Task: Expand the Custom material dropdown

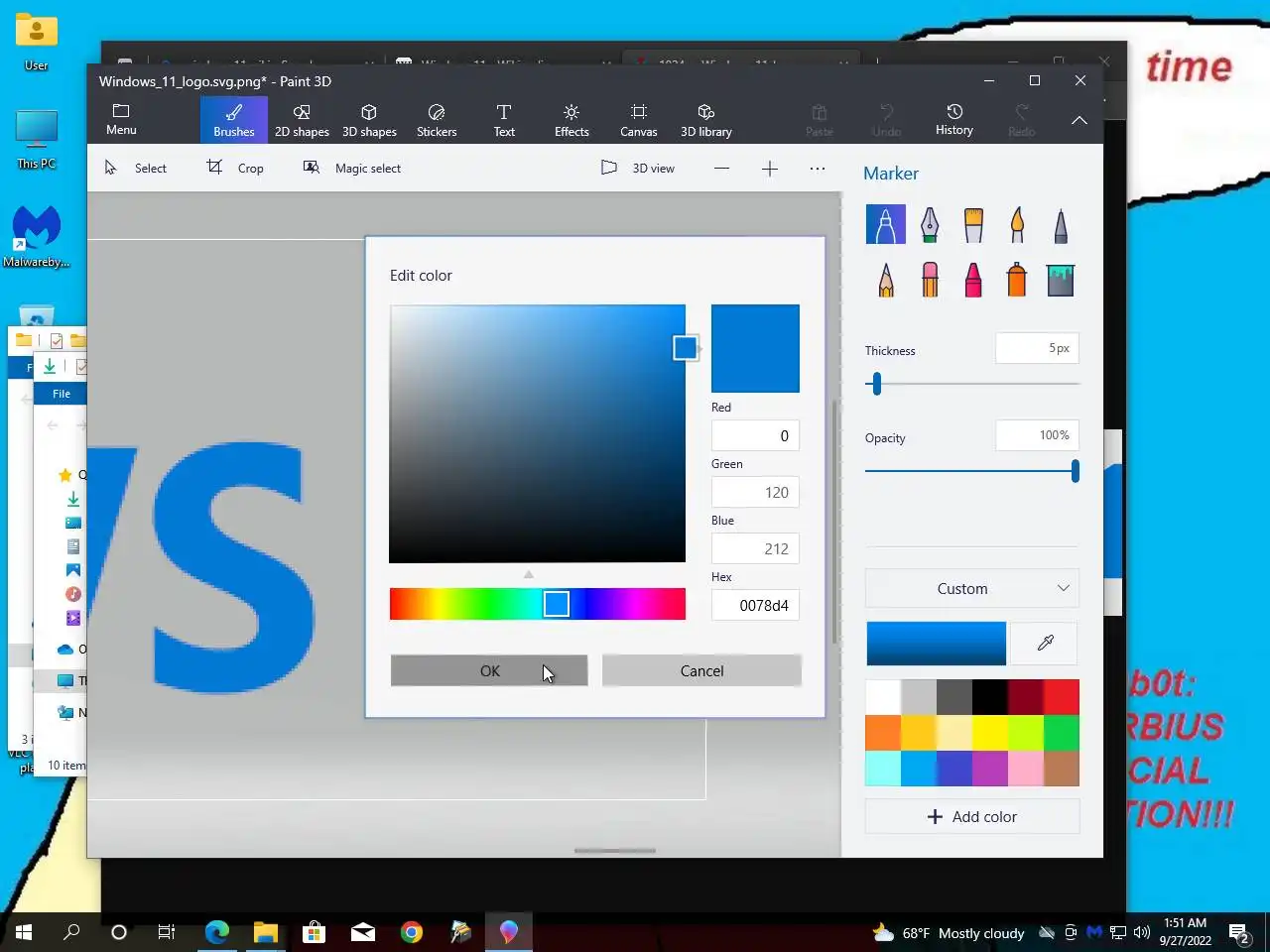Action: point(972,588)
